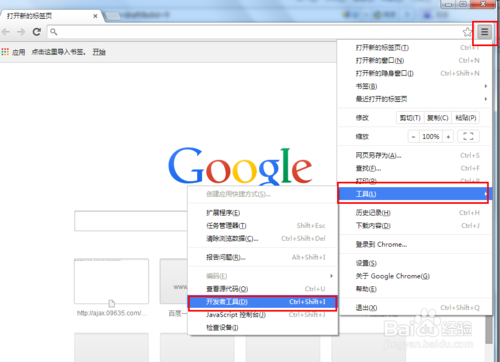Click the Google search box

pos(131,221)
